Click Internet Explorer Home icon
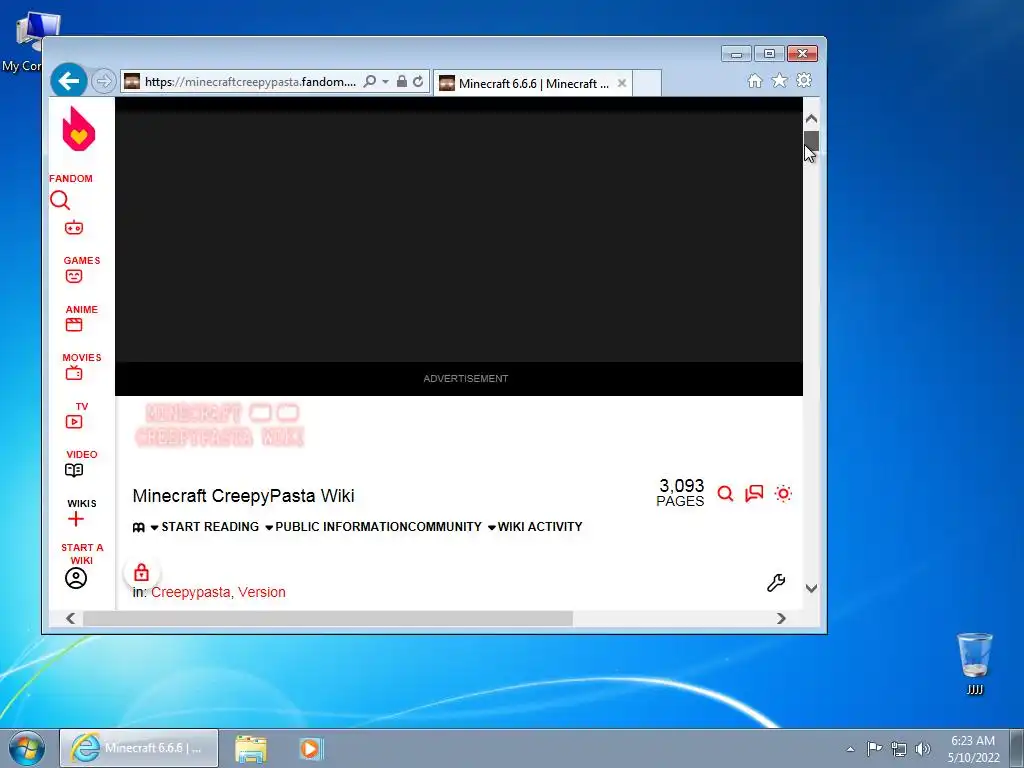Image resolution: width=1024 pixels, height=768 pixels. pyautogui.click(x=755, y=81)
